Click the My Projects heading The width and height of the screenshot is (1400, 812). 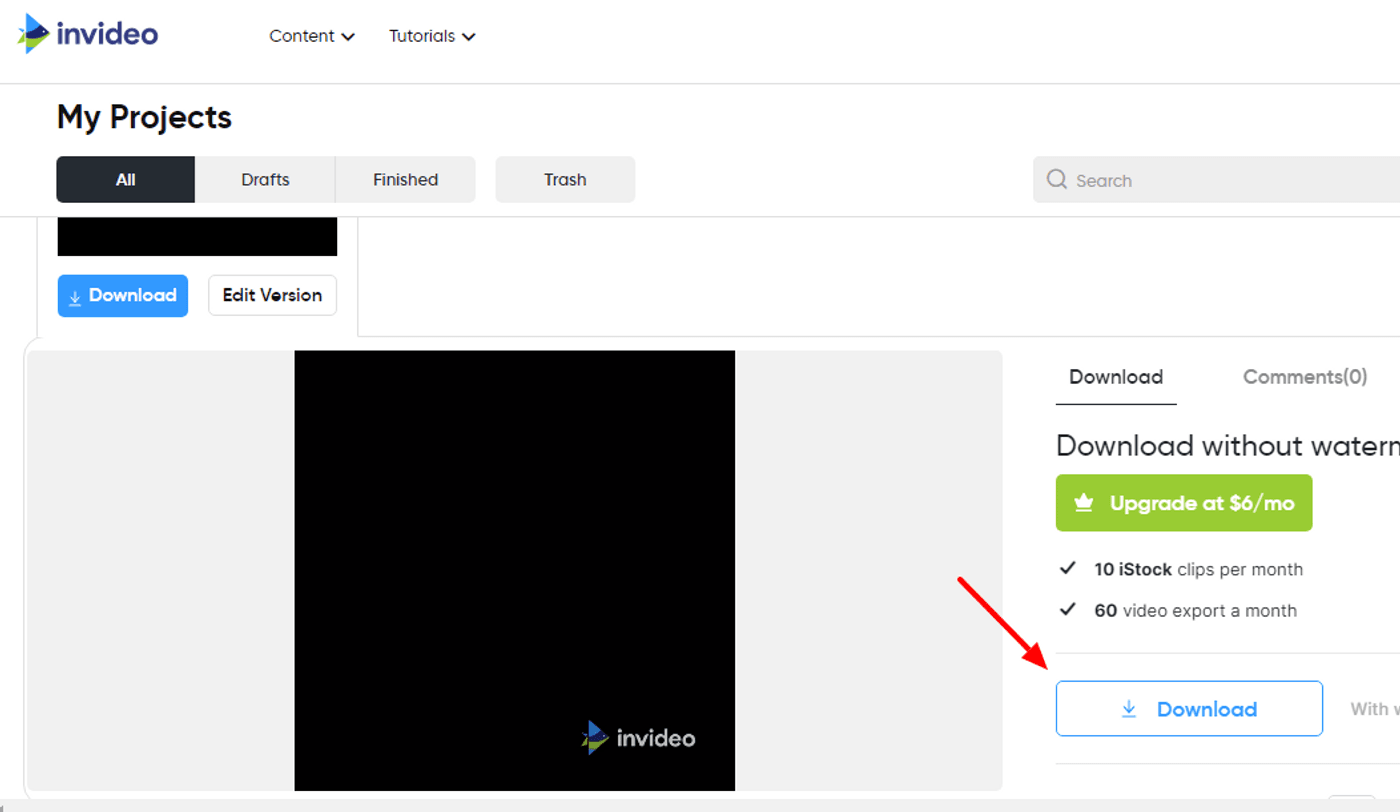click(x=144, y=117)
